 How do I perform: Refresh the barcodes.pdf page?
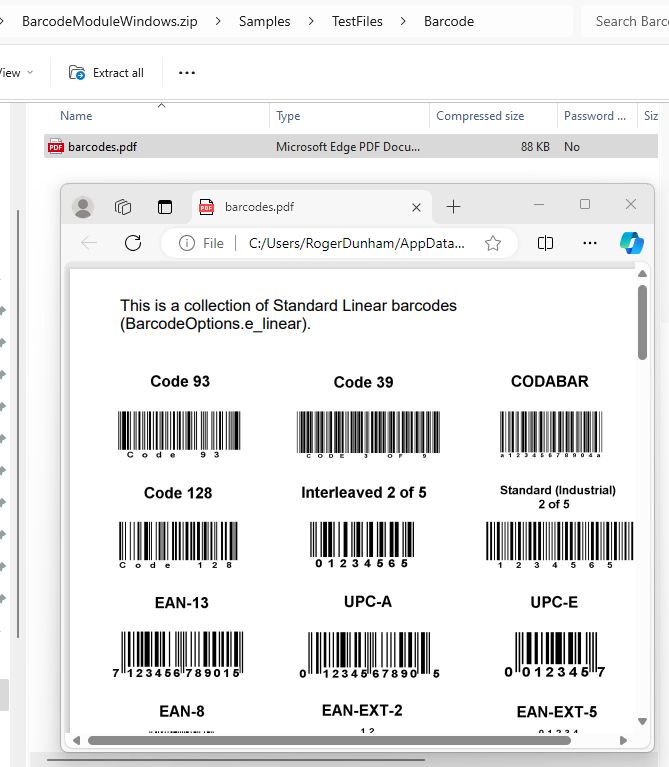tap(133, 243)
